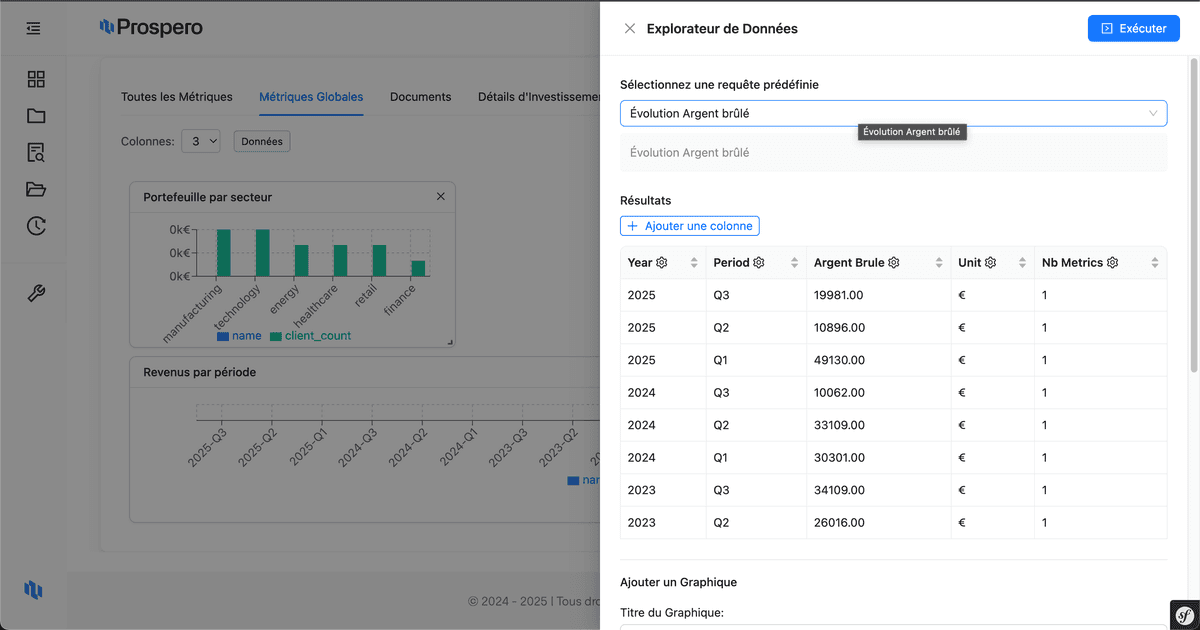The height and width of the screenshot is (630, 1200).
Task: Switch to Toutes les Métriques tab
Action: point(176,97)
